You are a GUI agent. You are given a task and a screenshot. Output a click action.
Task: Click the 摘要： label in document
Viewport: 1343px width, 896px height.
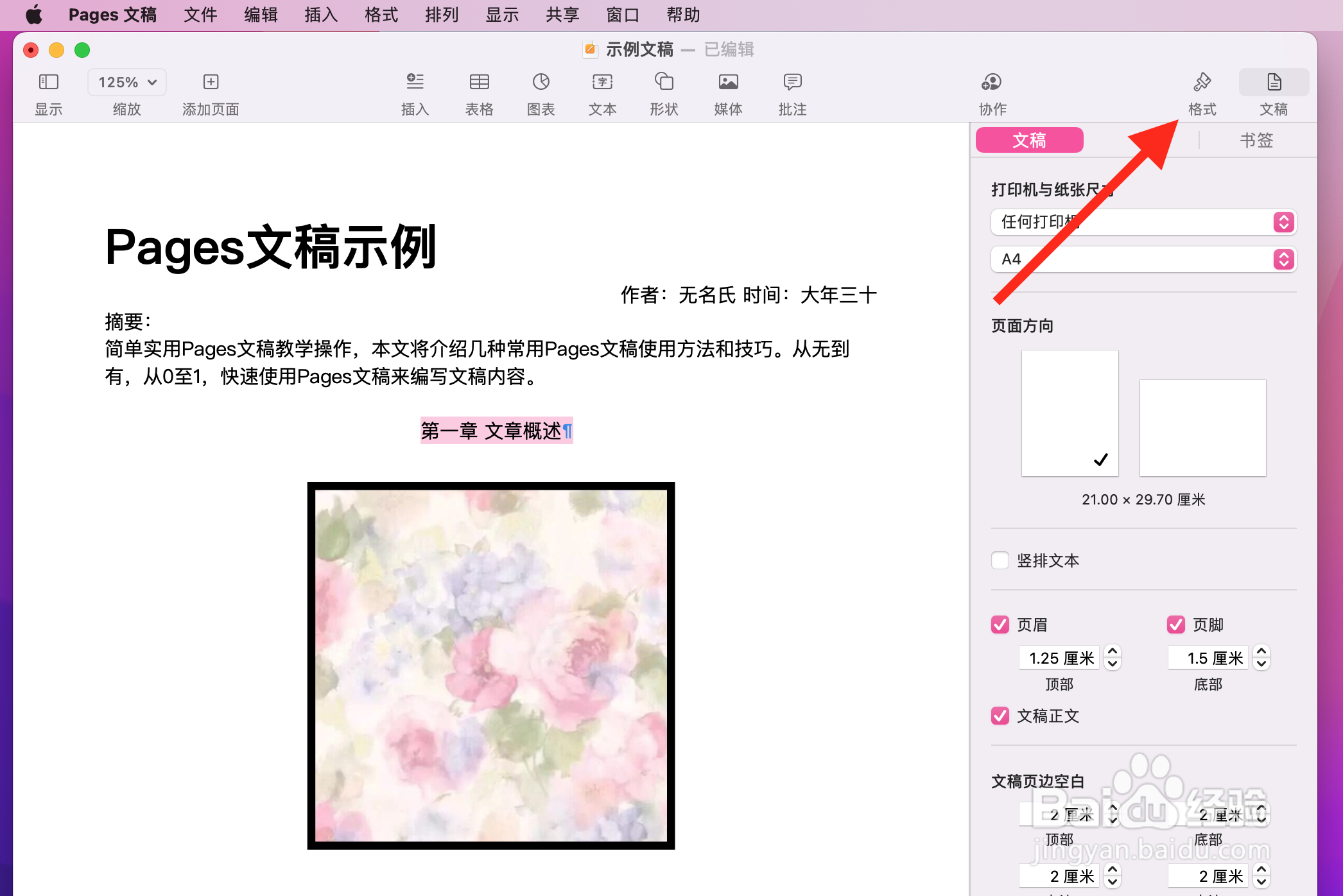[128, 322]
